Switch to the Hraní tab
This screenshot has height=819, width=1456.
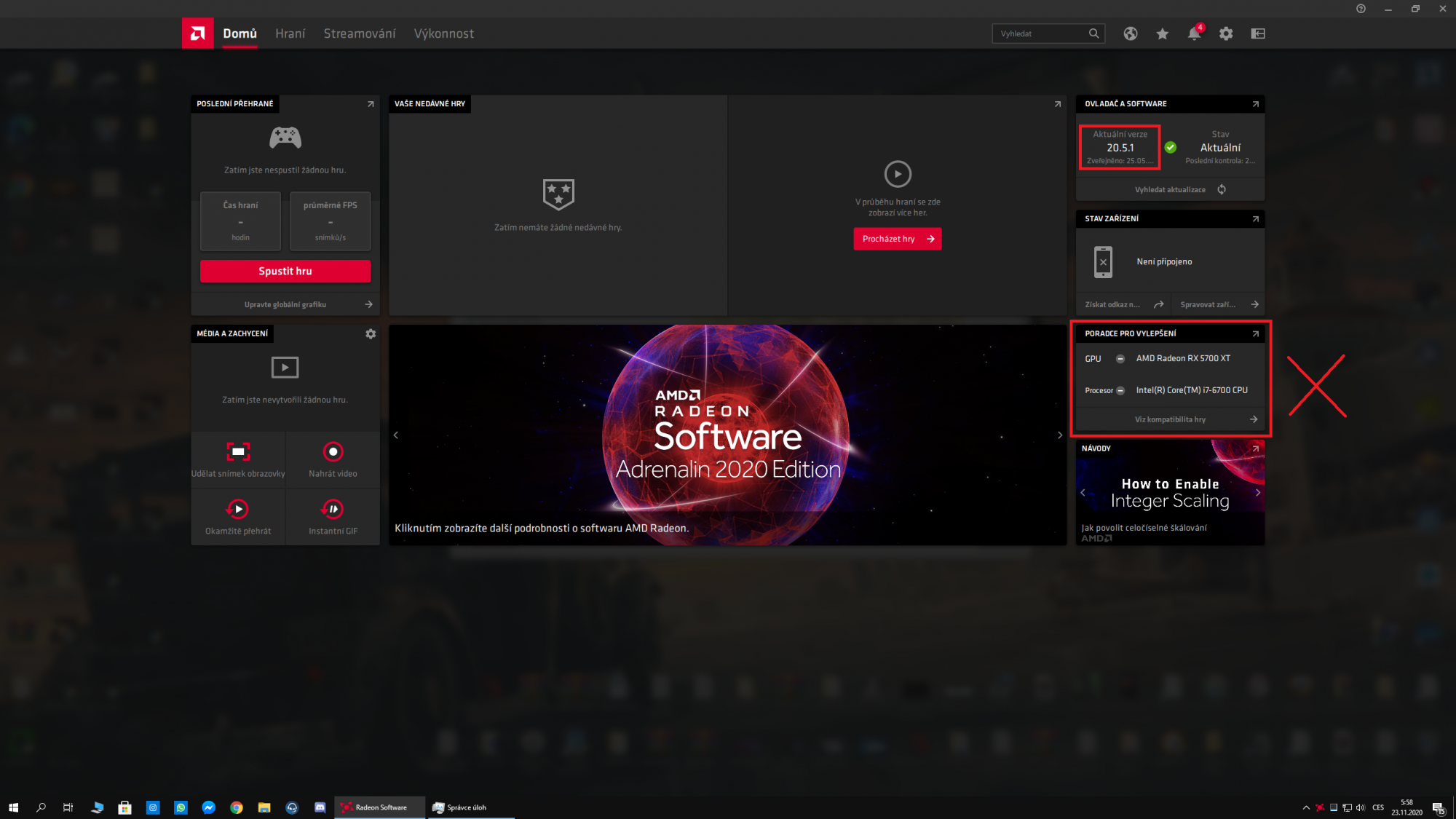coord(290,33)
